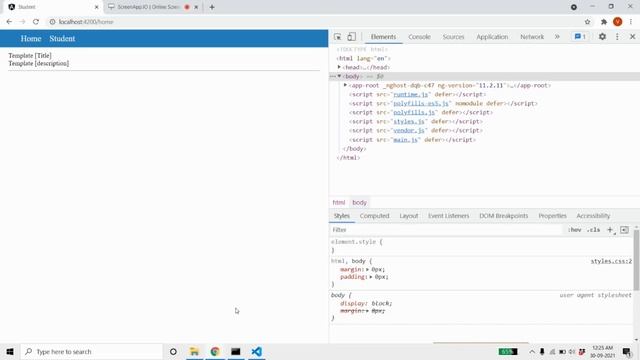The height and width of the screenshot is (360, 640).
Task: Open the Windows Start menu
Action: [x=10, y=351]
